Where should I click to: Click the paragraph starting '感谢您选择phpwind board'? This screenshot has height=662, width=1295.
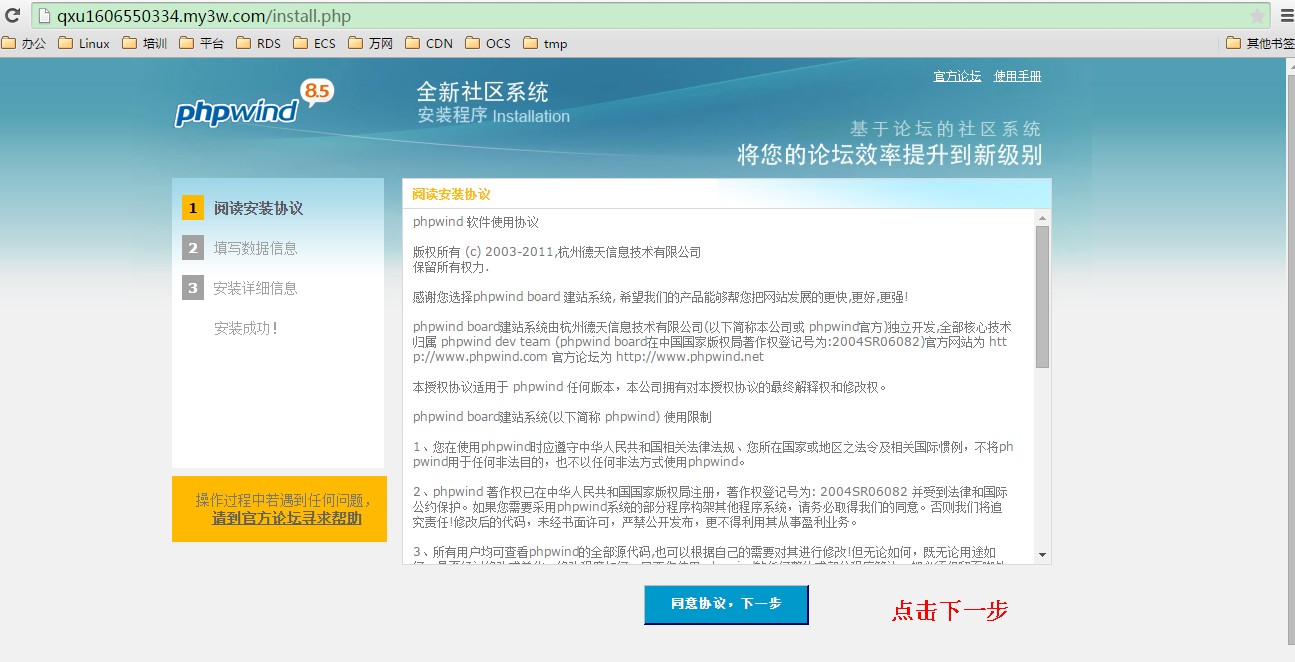point(660,297)
